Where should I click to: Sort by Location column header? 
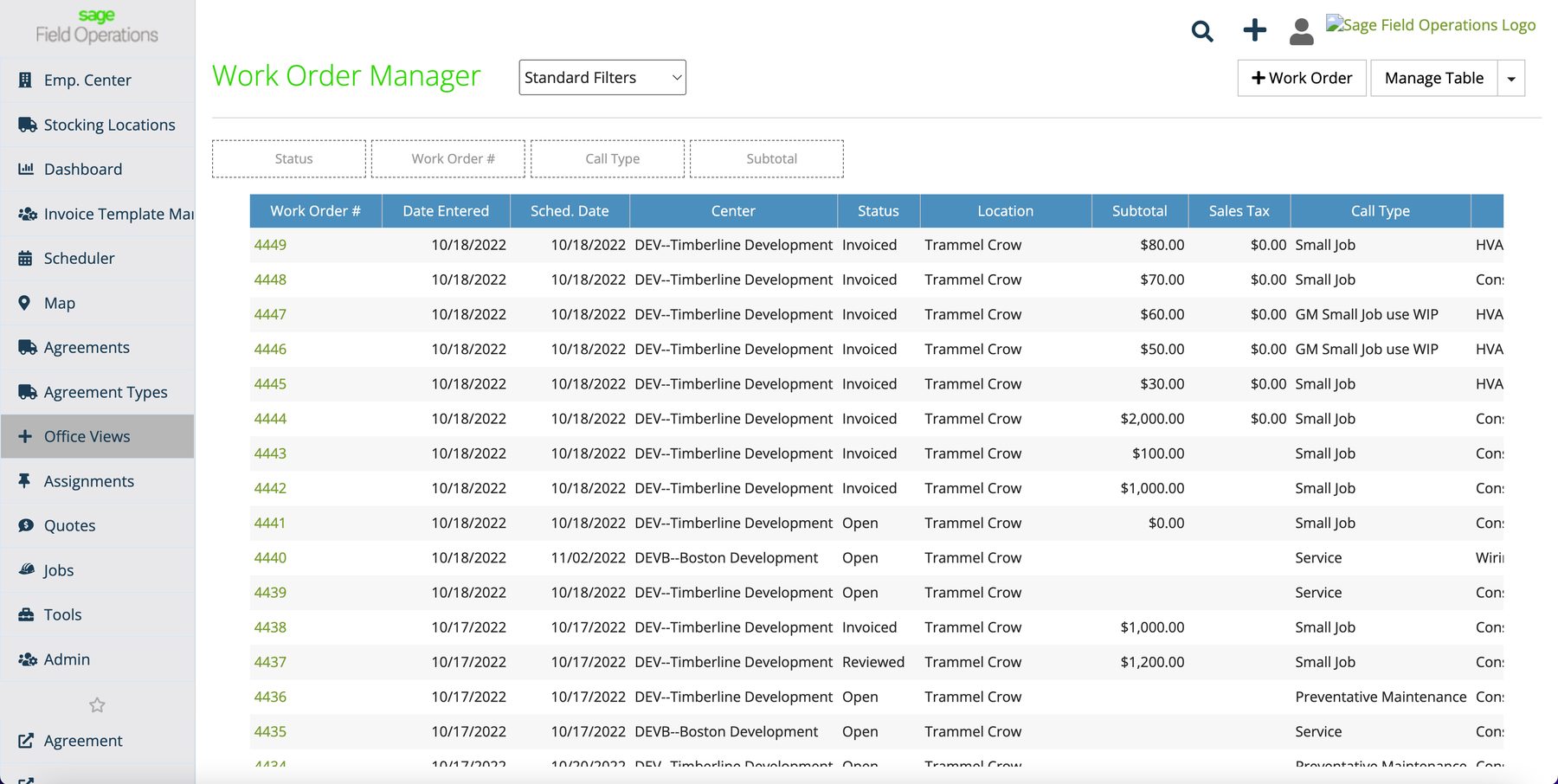point(1006,211)
